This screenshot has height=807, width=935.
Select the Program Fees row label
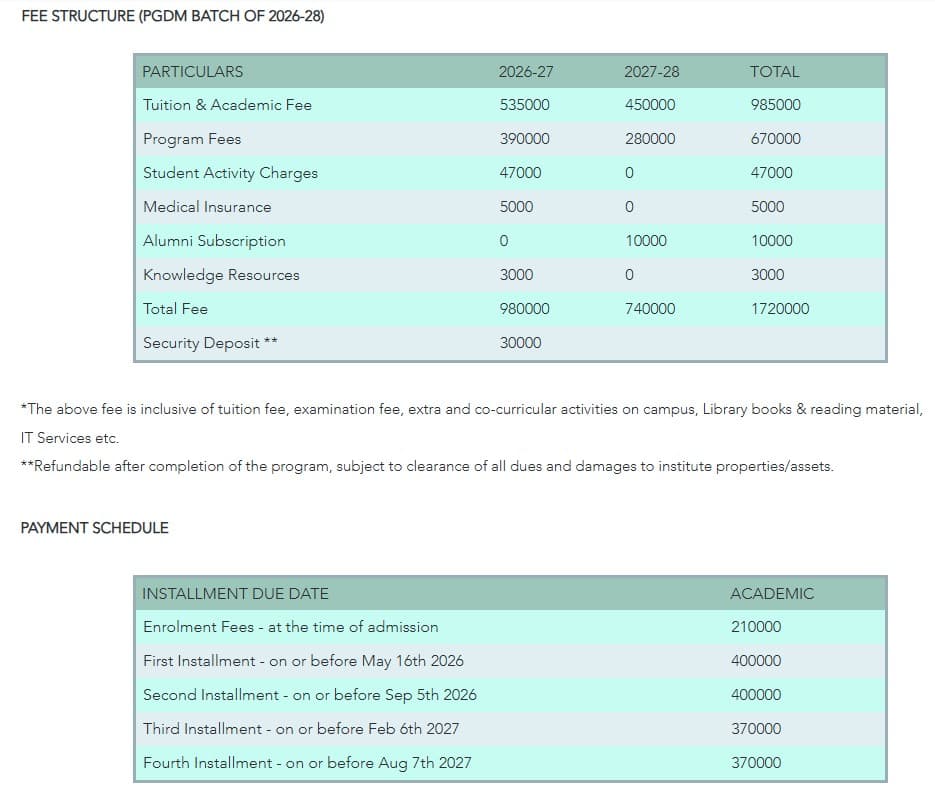[x=192, y=139]
